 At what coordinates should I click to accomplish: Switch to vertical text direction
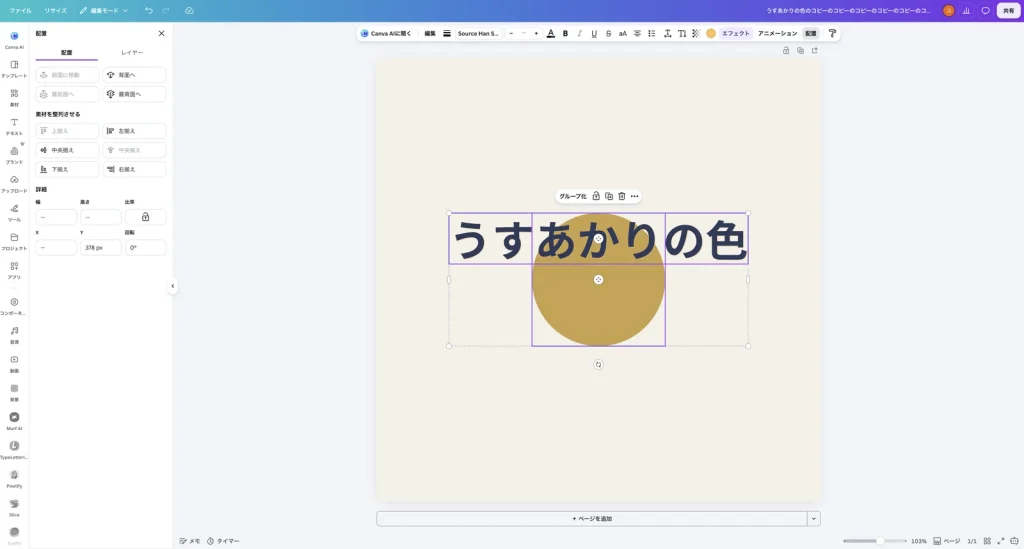681,33
